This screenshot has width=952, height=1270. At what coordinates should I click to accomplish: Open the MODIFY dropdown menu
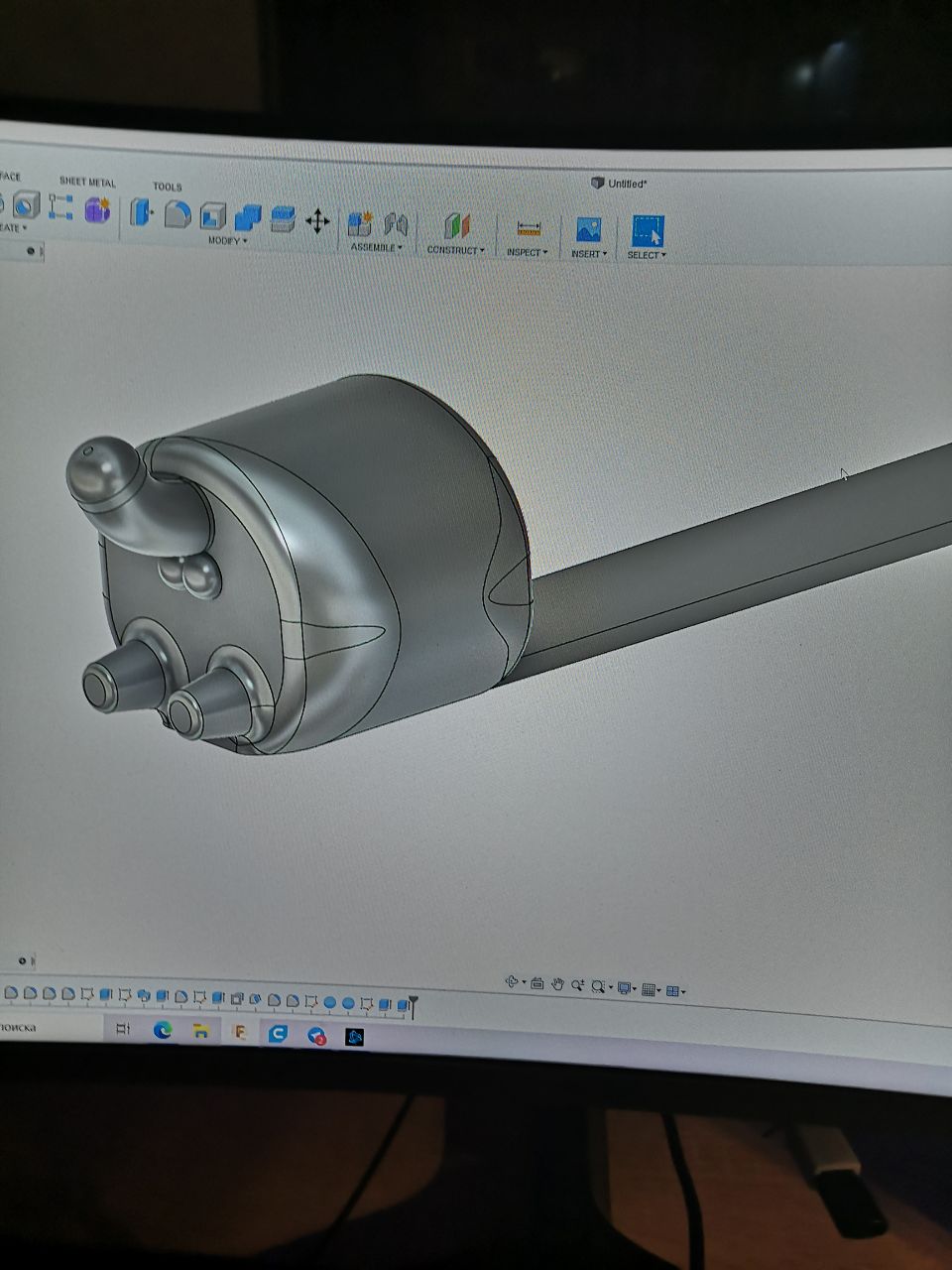tap(227, 240)
